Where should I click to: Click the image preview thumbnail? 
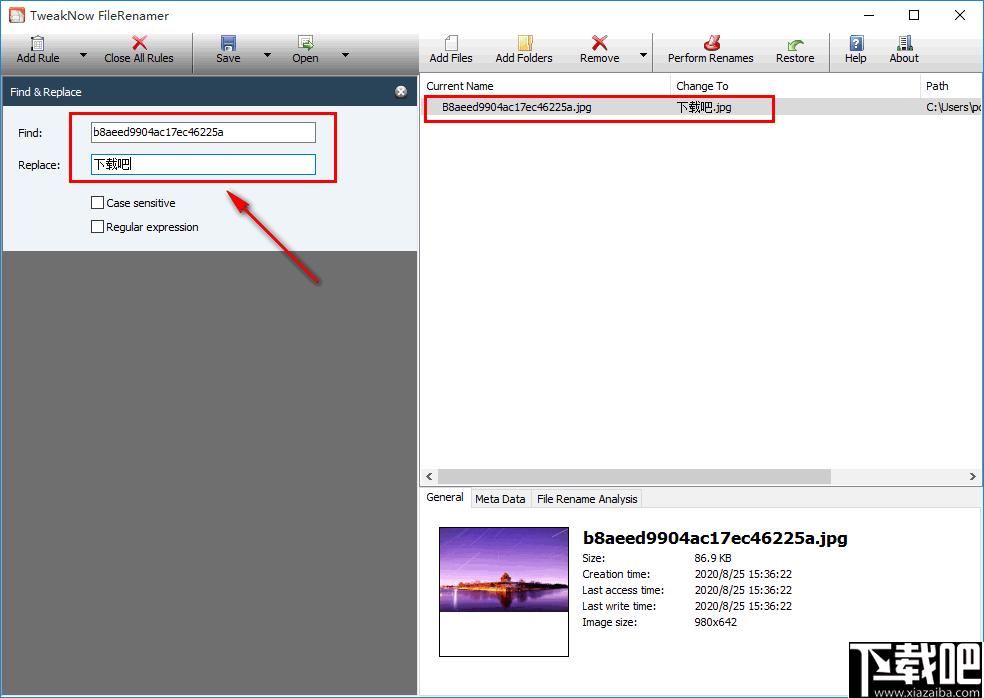504,591
